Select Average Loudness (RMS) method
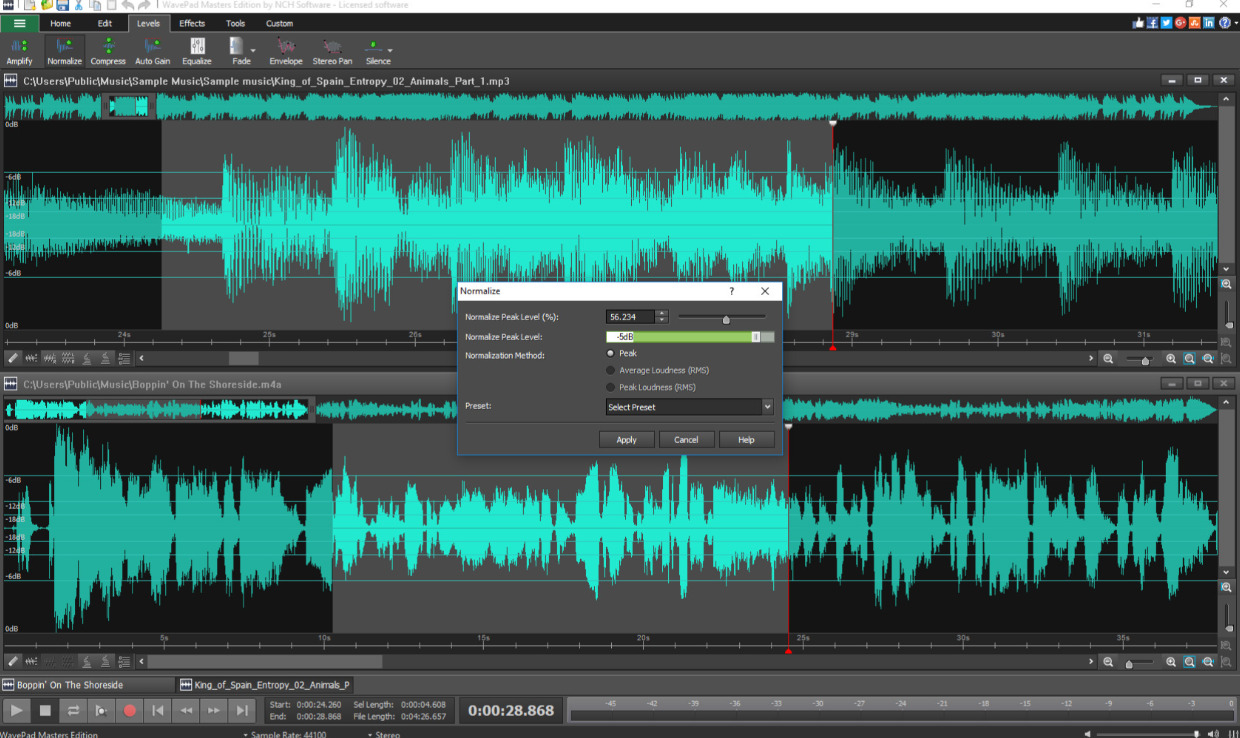The image size is (1240, 738). pyautogui.click(x=612, y=370)
